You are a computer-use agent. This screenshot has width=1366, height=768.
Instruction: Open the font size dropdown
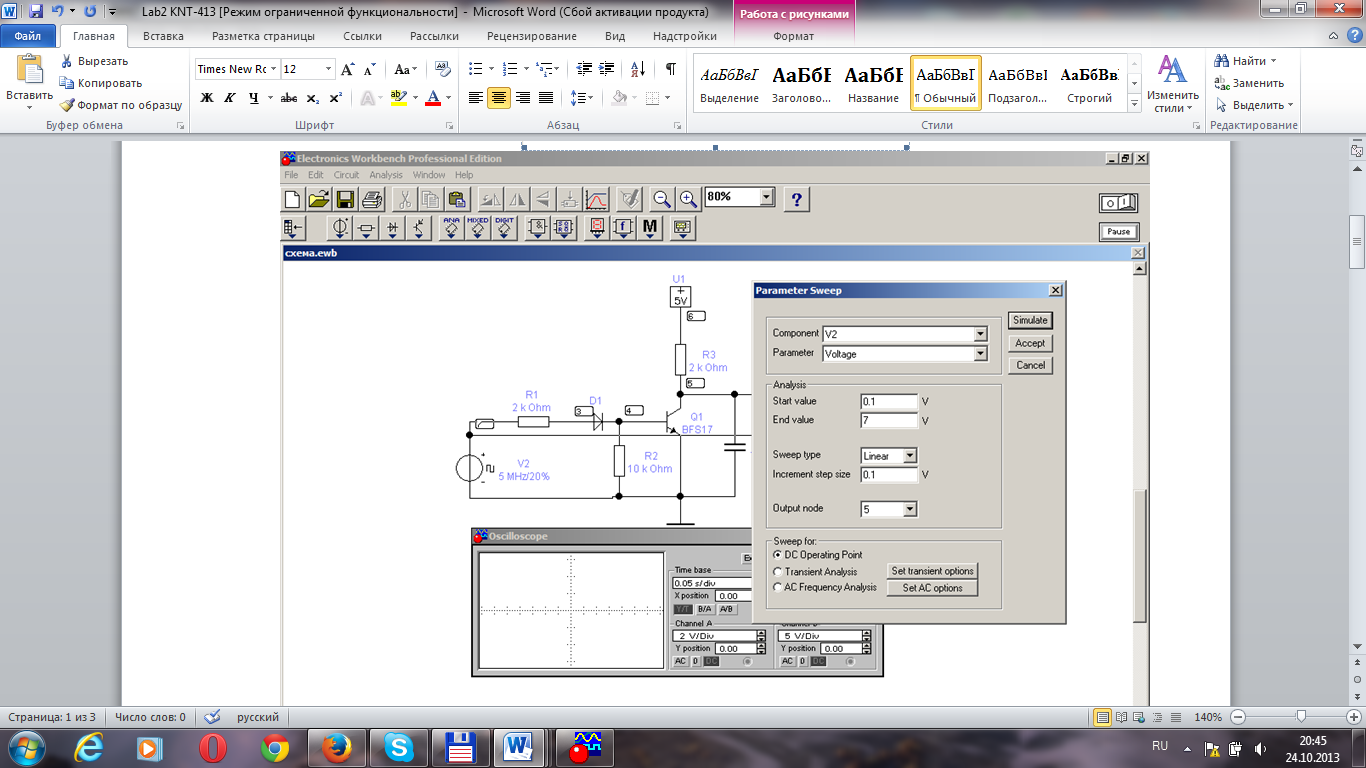coord(328,69)
